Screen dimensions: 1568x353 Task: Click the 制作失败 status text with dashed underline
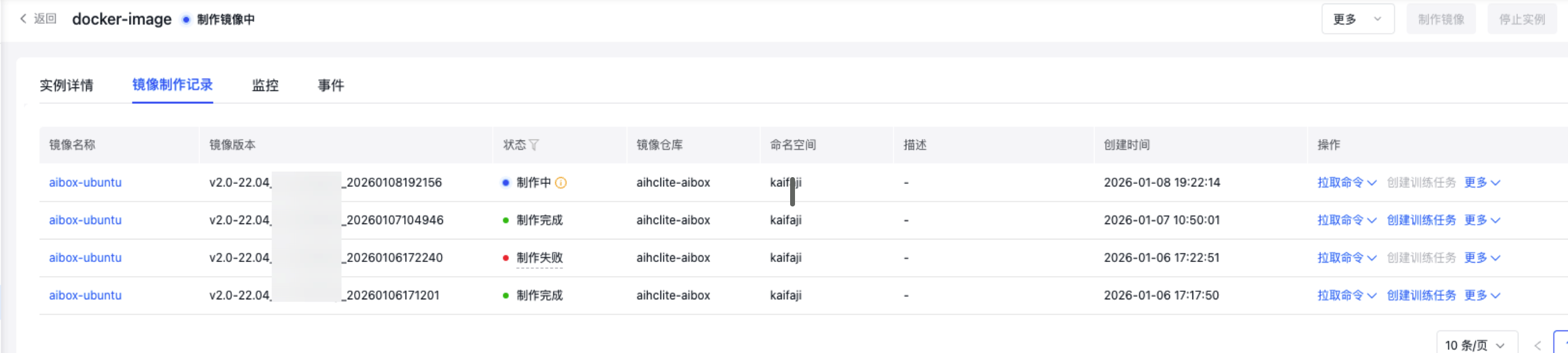pos(539,258)
